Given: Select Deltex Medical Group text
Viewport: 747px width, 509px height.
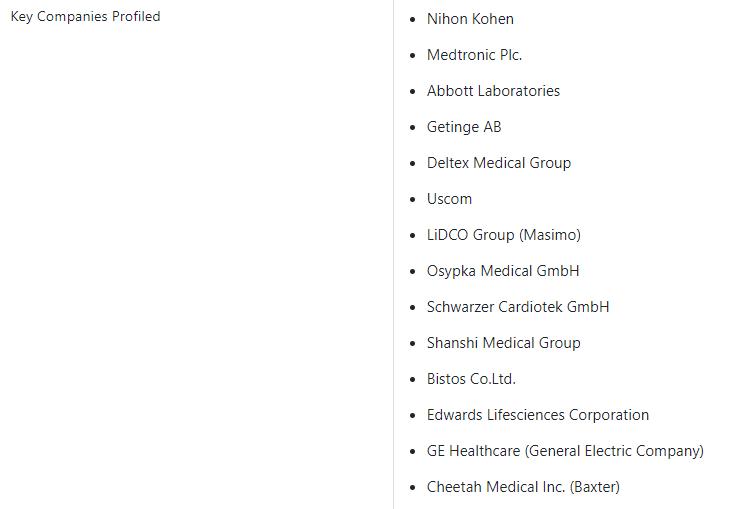Looking at the screenshot, I should [x=499, y=163].
